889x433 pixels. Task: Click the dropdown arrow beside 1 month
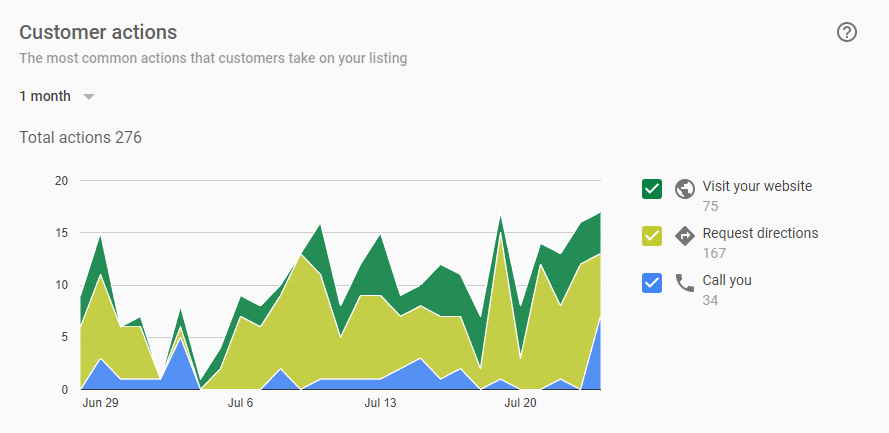(88, 97)
